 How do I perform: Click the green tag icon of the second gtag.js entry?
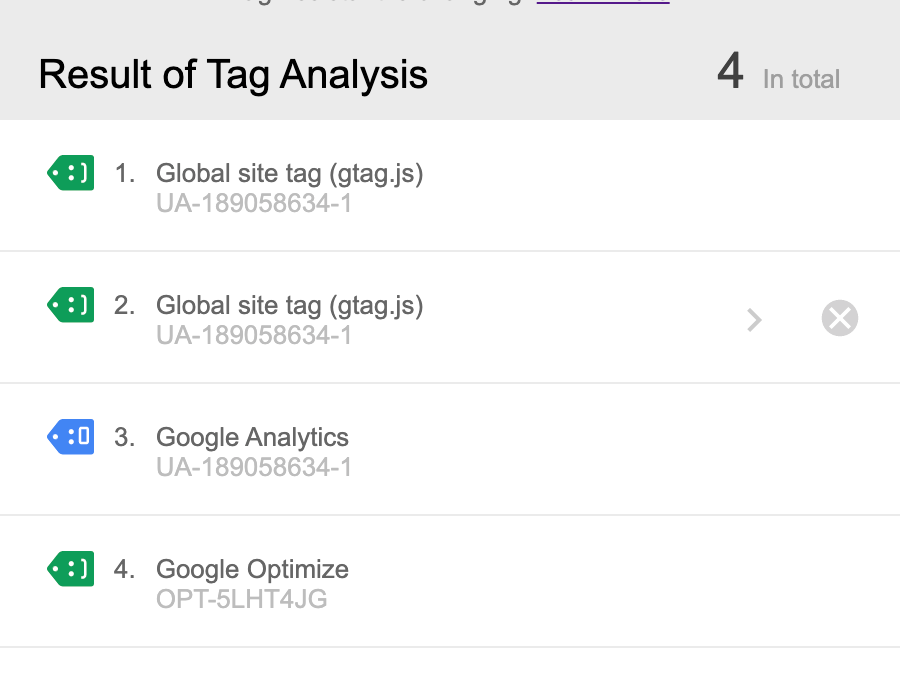71,305
